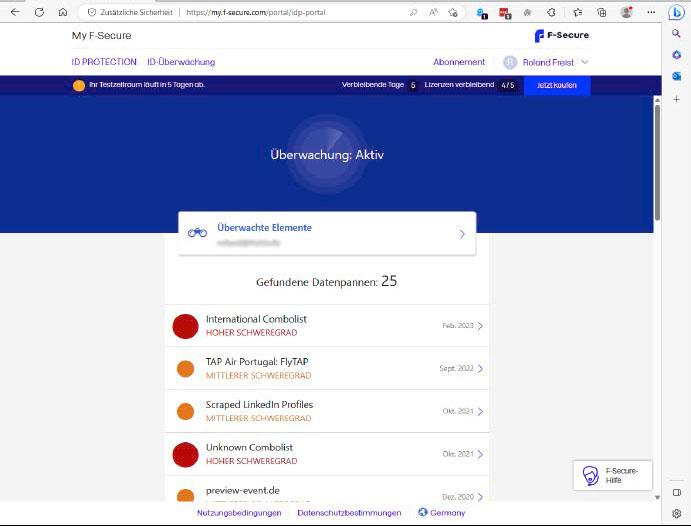
Task: Open Nutzungsbedingungen link
Action: pyautogui.click(x=239, y=513)
